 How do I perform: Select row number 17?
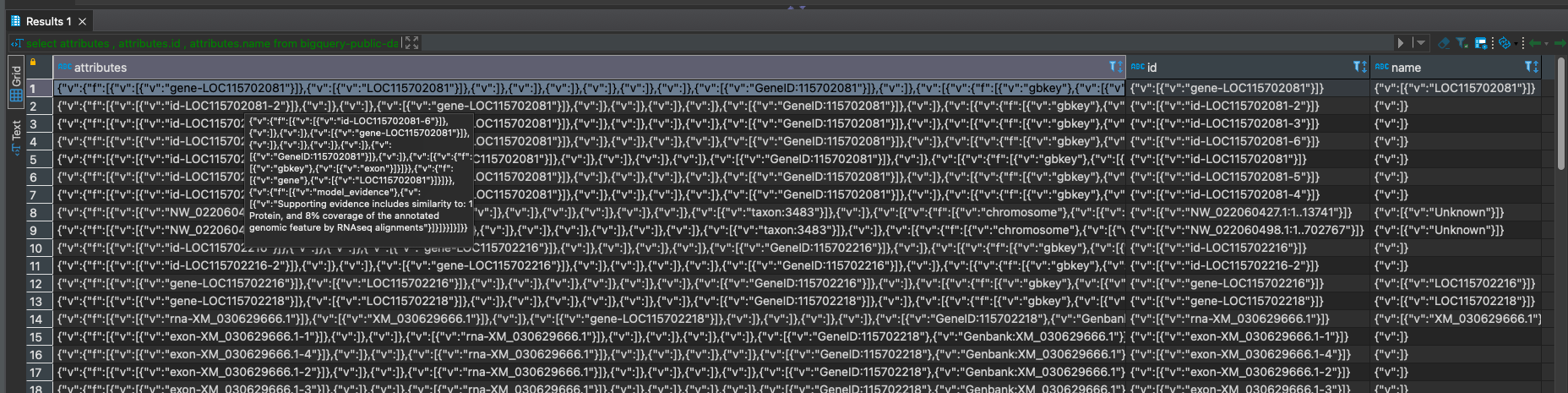click(x=39, y=372)
